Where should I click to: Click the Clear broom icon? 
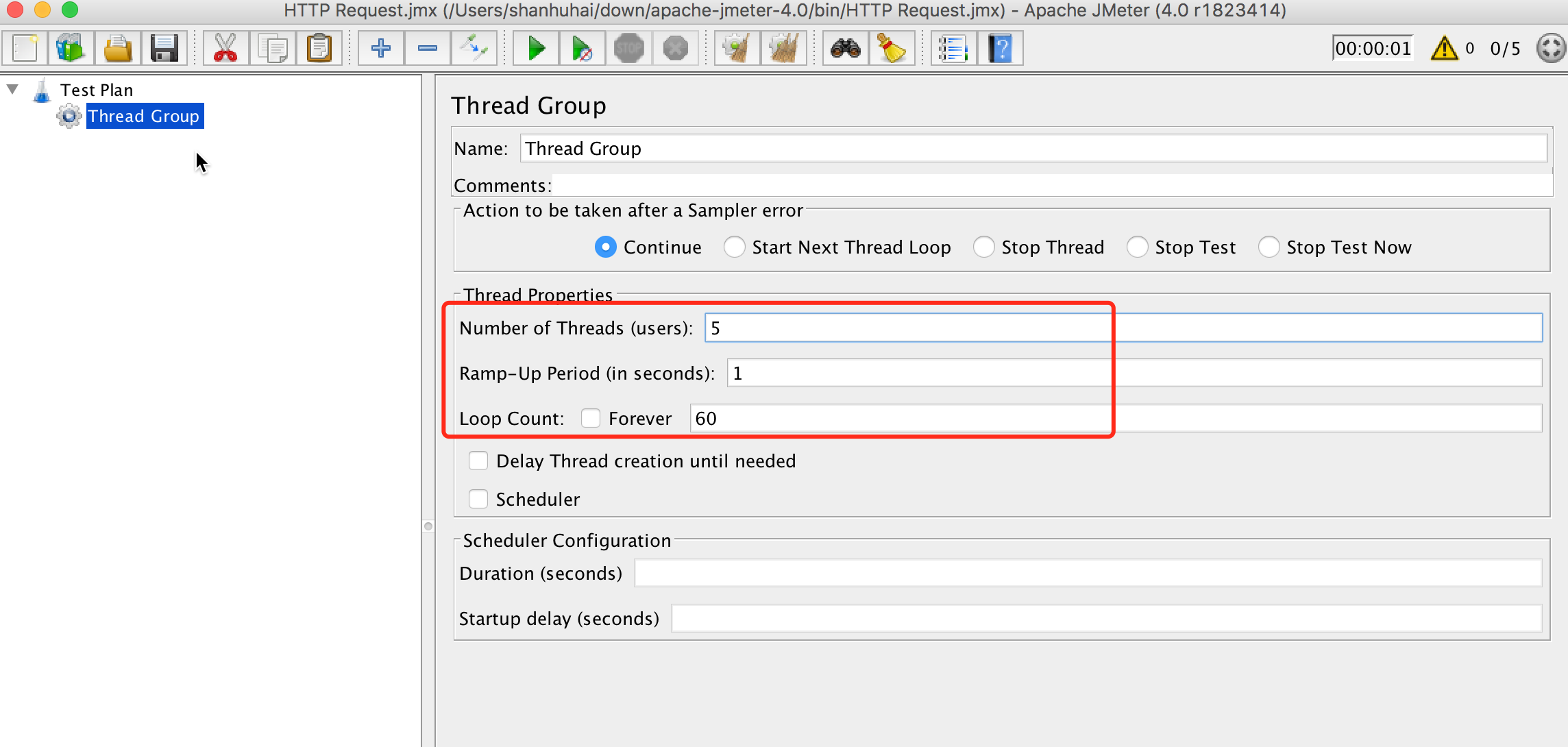click(x=737, y=49)
